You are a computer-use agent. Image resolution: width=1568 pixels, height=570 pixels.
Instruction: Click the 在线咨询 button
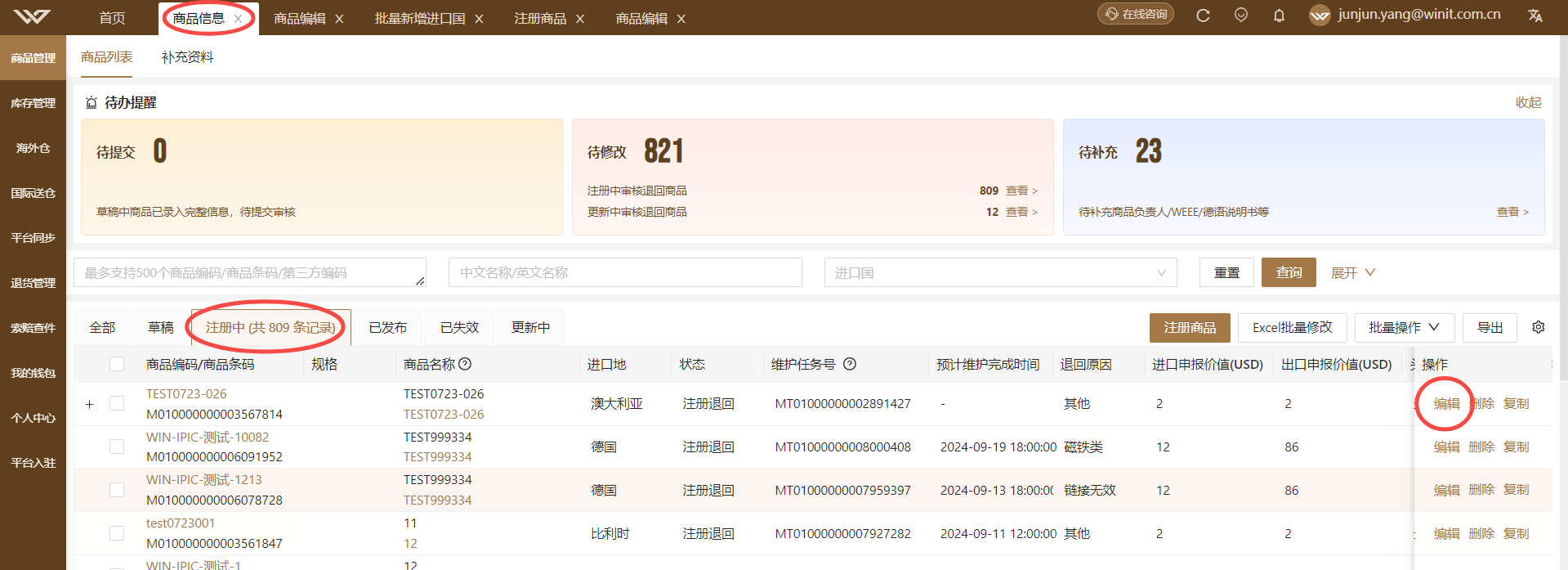[1136, 14]
